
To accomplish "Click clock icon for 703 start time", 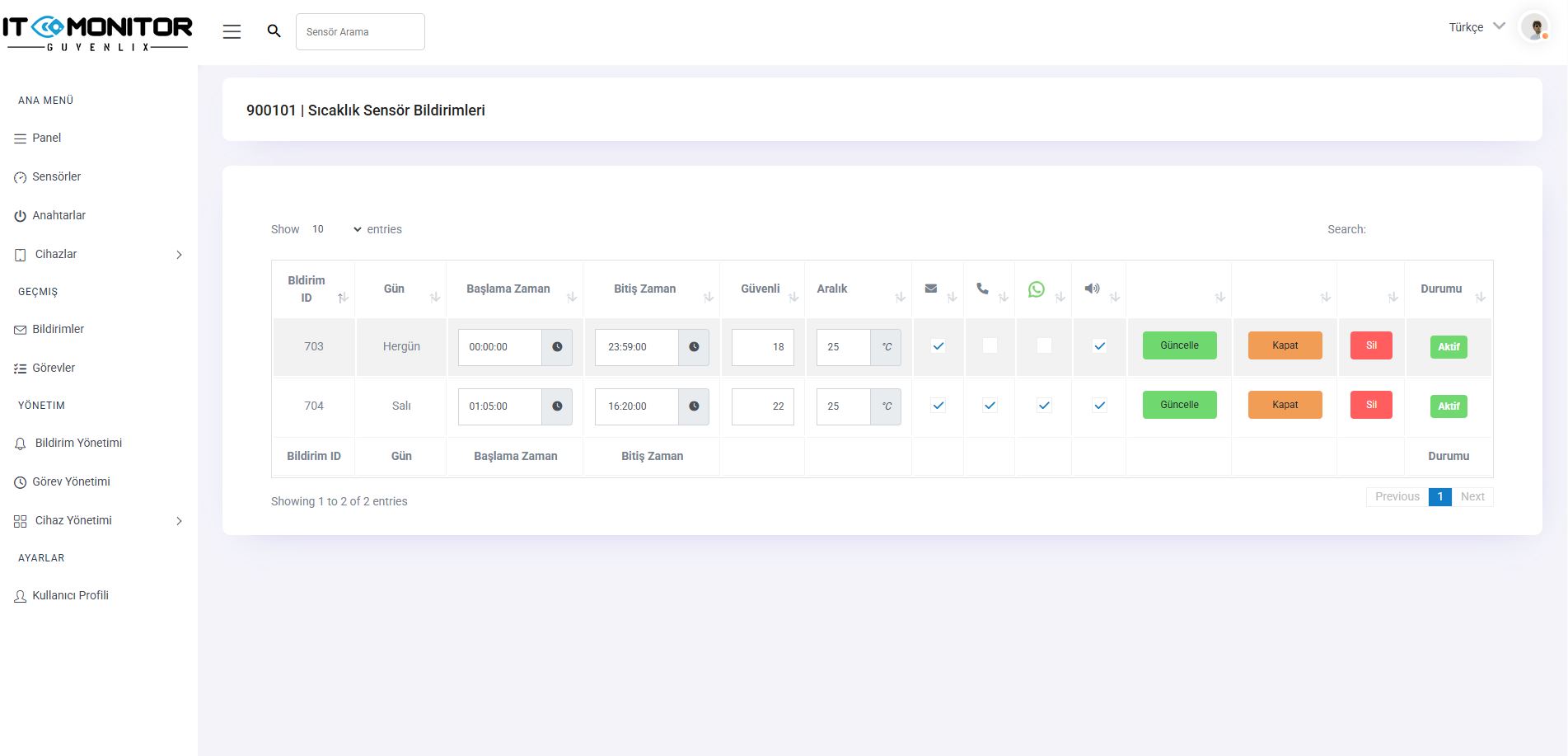I will click(557, 347).
